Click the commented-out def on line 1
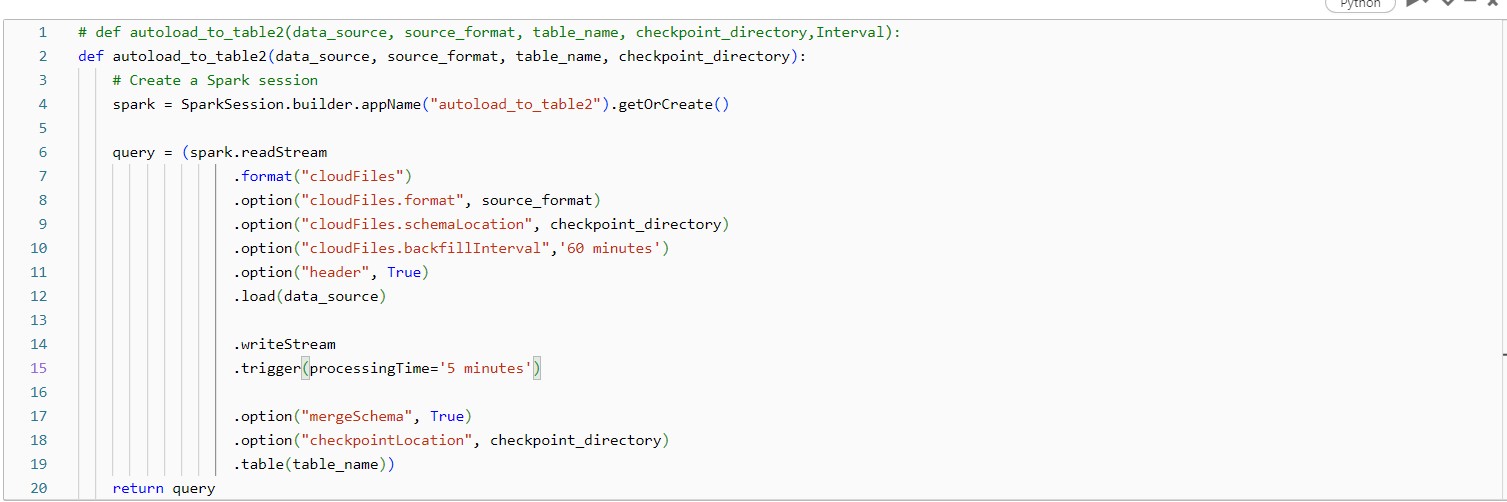 488,32
